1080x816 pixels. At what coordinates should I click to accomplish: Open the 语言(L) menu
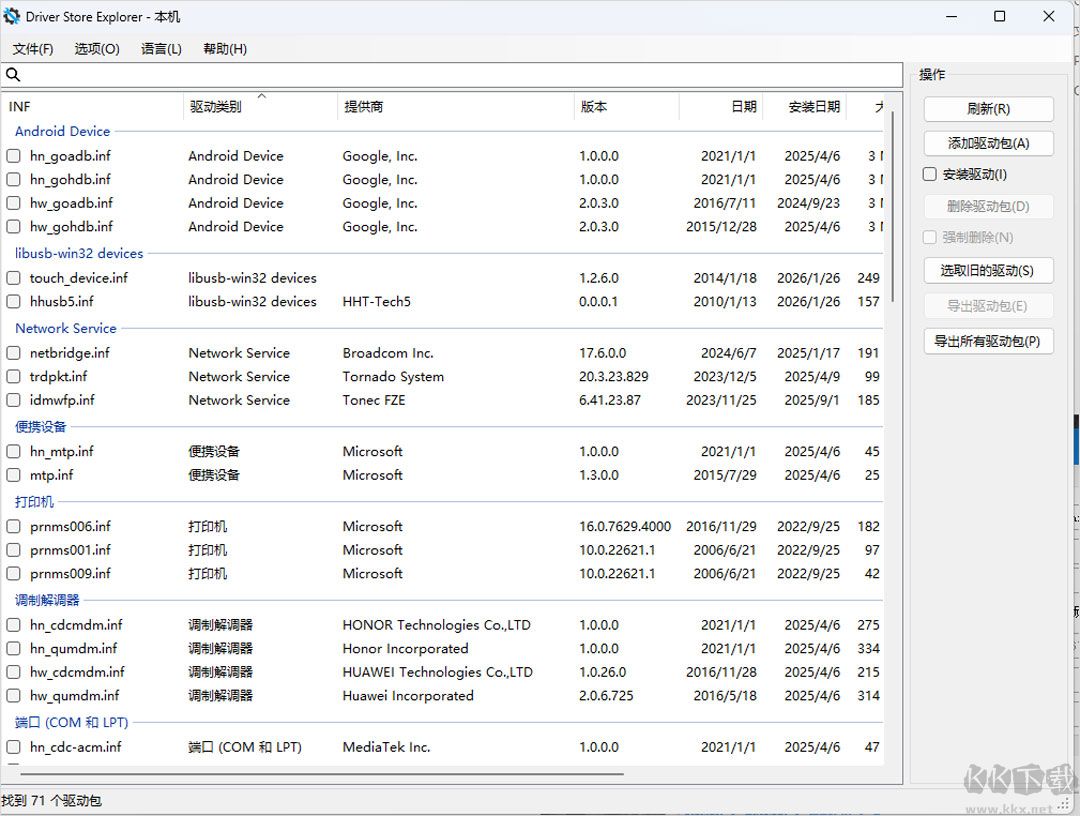click(161, 48)
